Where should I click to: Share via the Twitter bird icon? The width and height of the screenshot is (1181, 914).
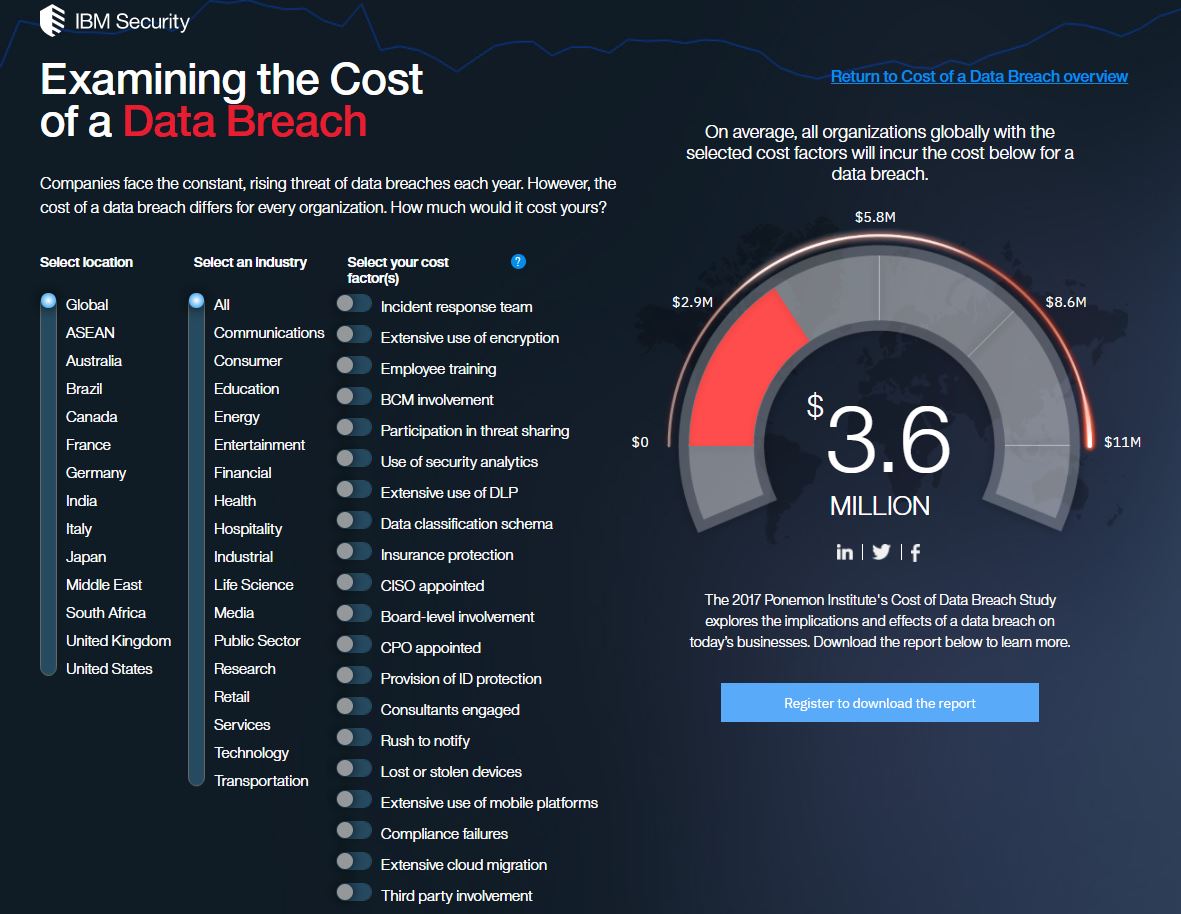coord(881,552)
